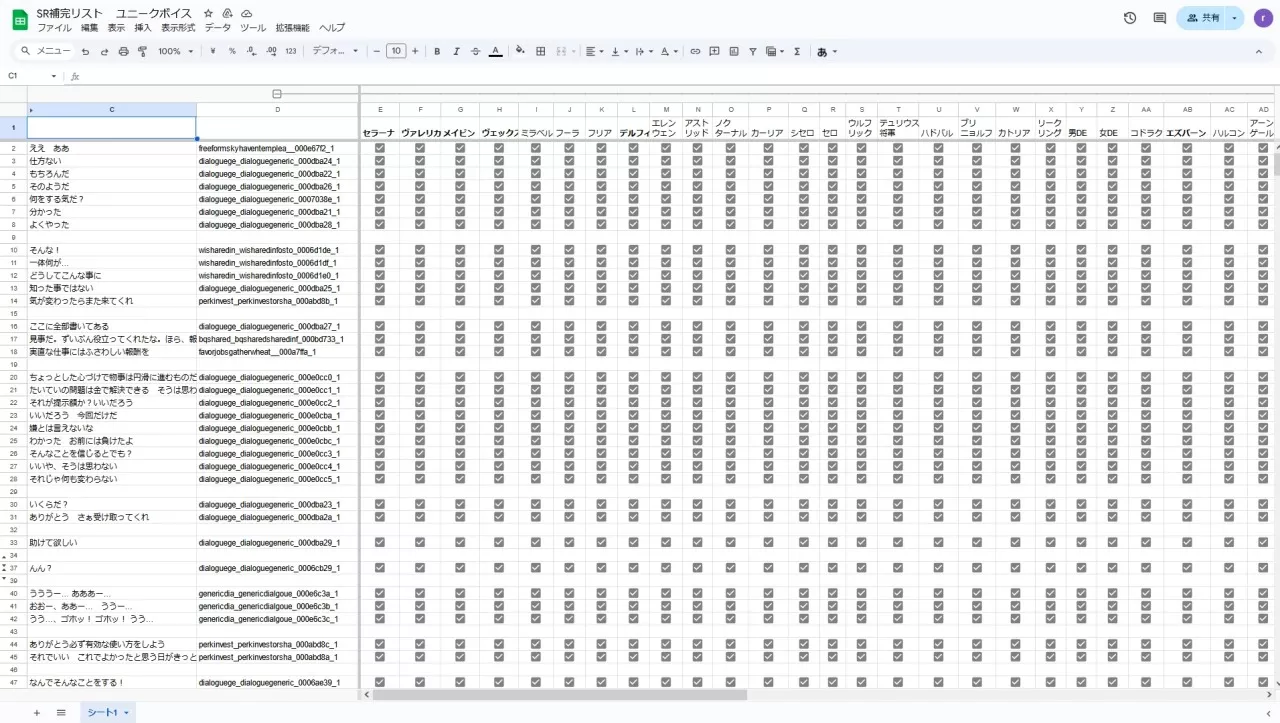
Task: Open the functions (Σ) list
Action: coord(797,51)
